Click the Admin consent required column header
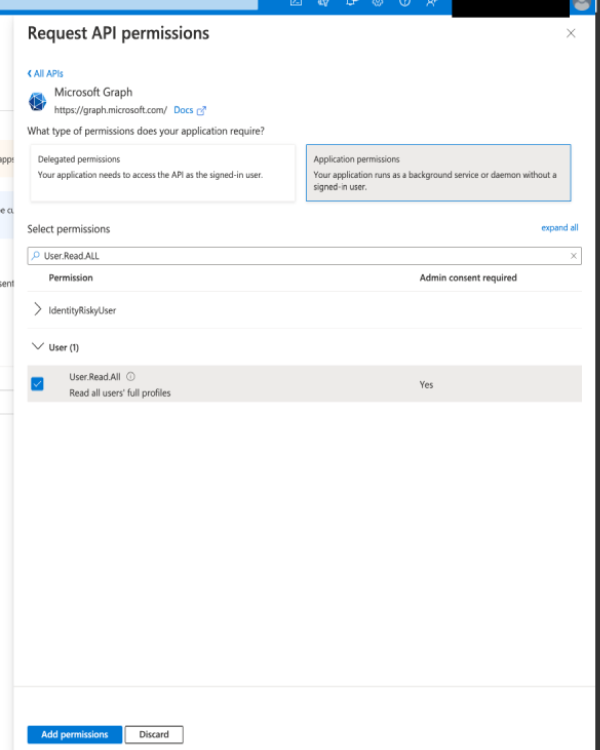 pyautogui.click(x=468, y=278)
